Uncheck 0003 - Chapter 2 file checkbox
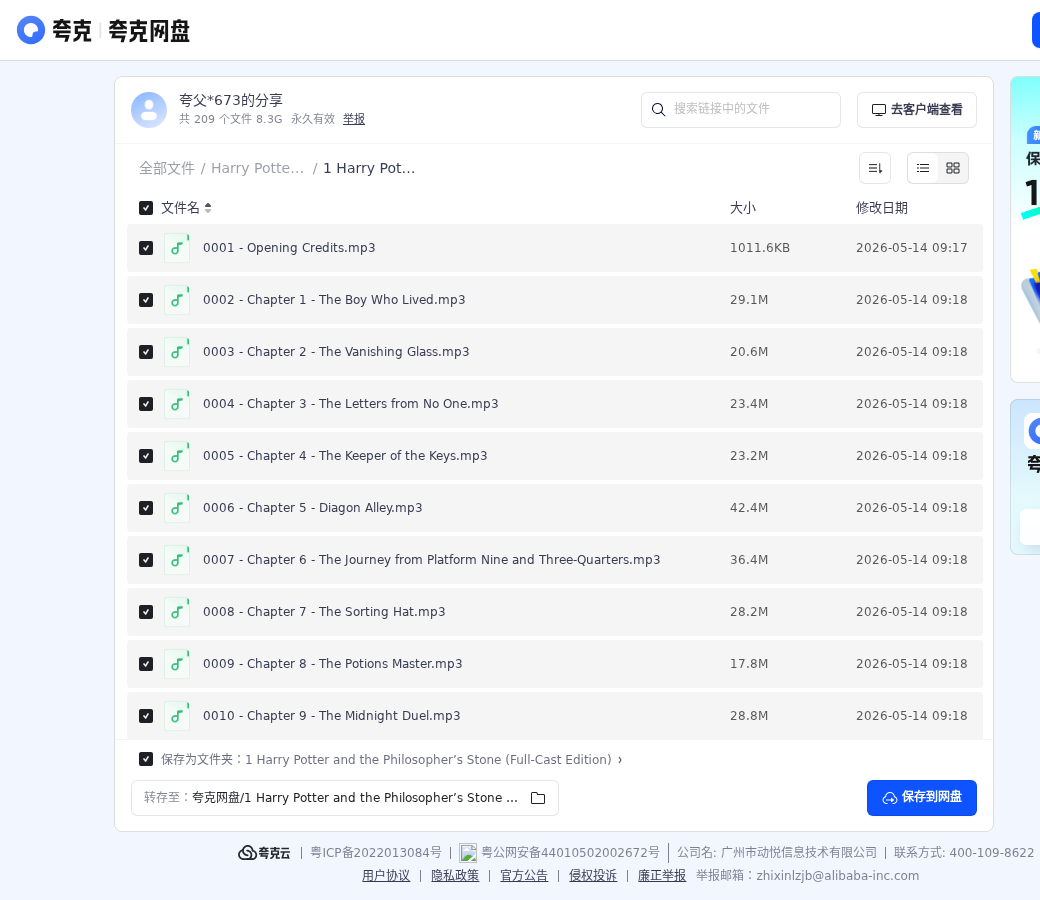 click(146, 352)
